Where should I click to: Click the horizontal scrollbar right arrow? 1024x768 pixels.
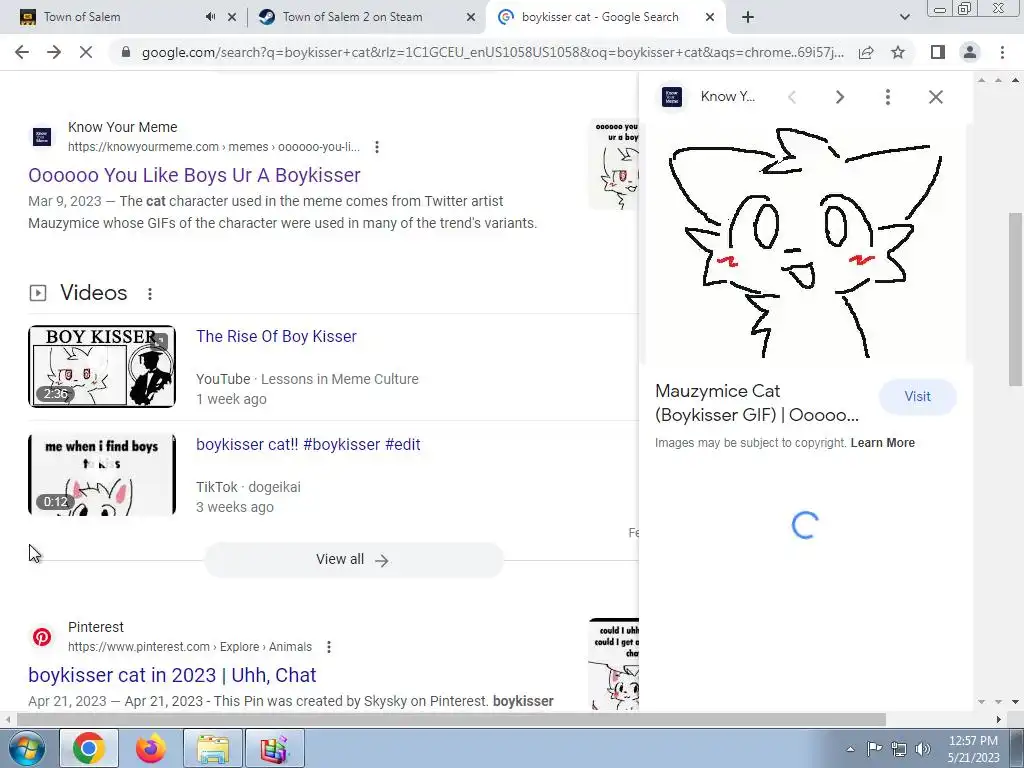[x=999, y=719]
